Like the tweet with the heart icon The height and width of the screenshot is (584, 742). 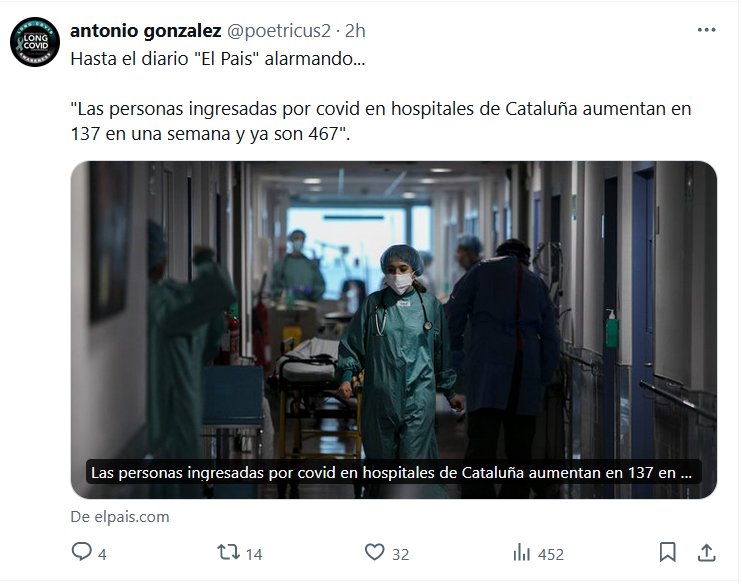375,552
